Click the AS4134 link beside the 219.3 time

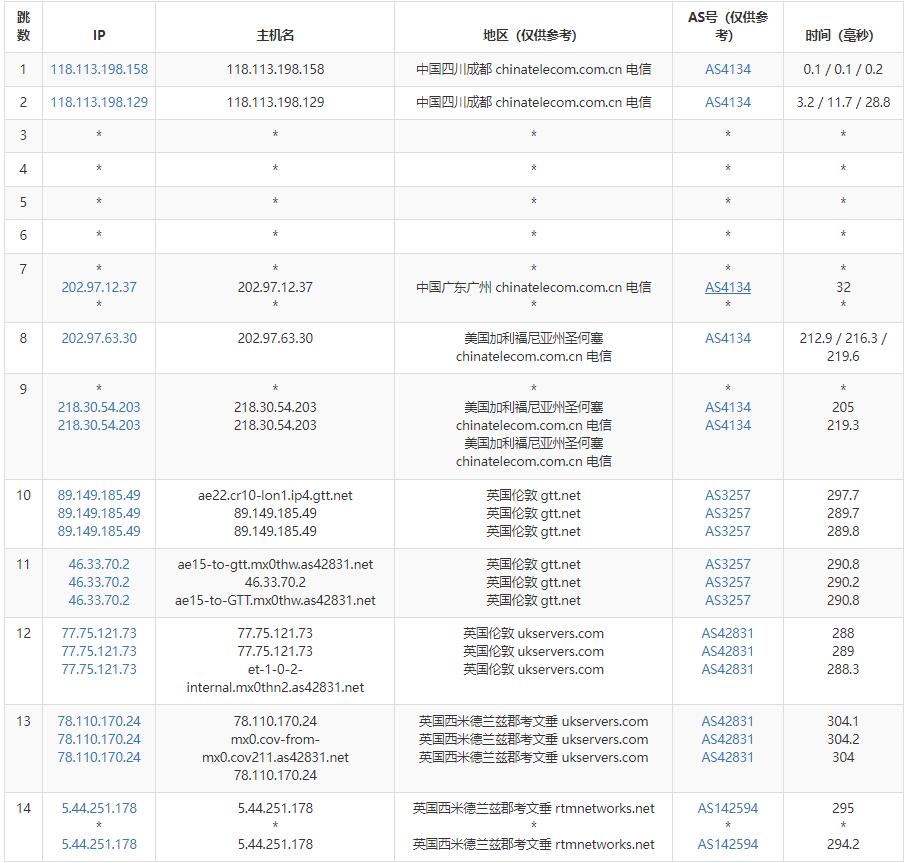[x=728, y=425]
